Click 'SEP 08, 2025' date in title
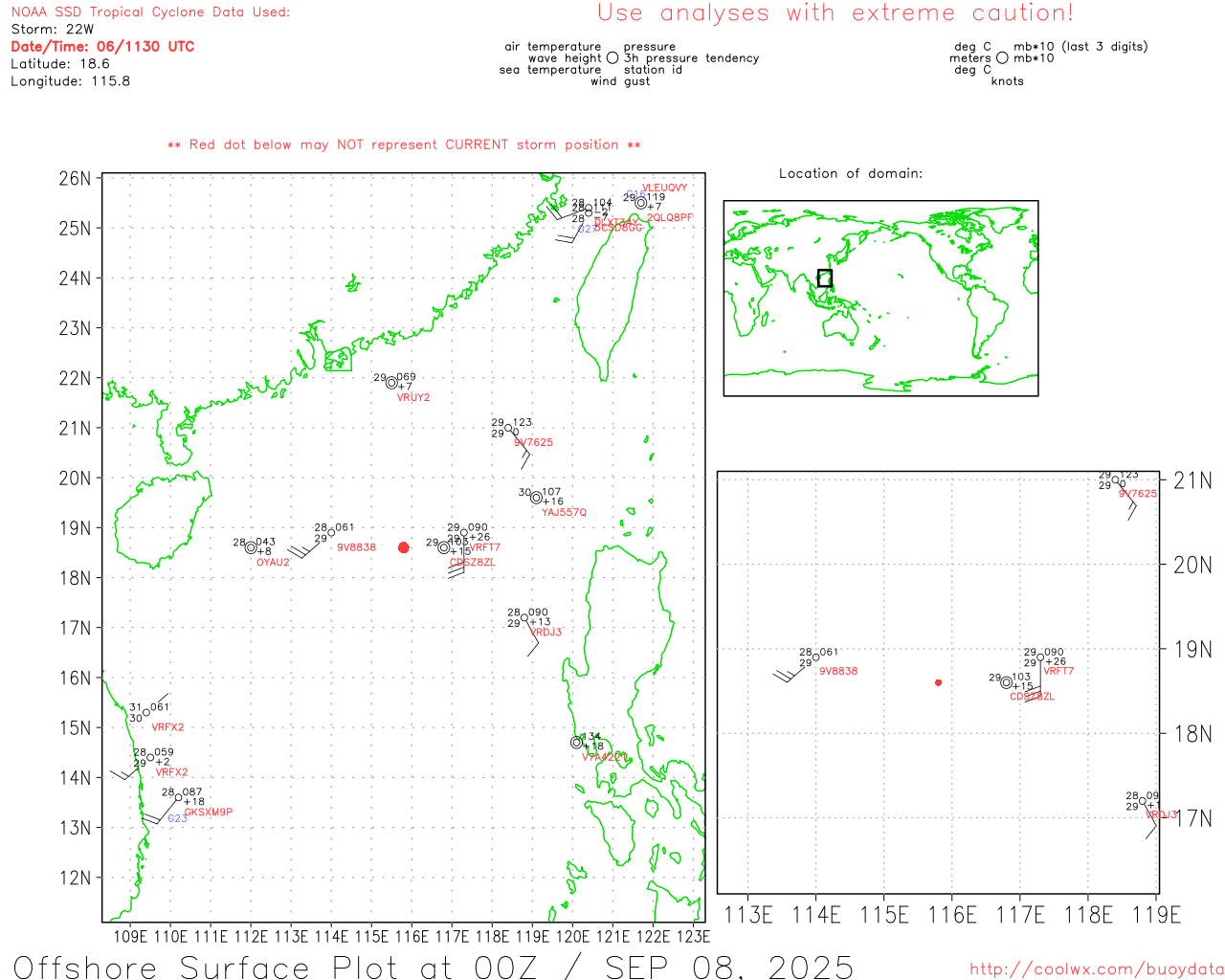The image size is (1225, 980). click(x=729, y=967)
